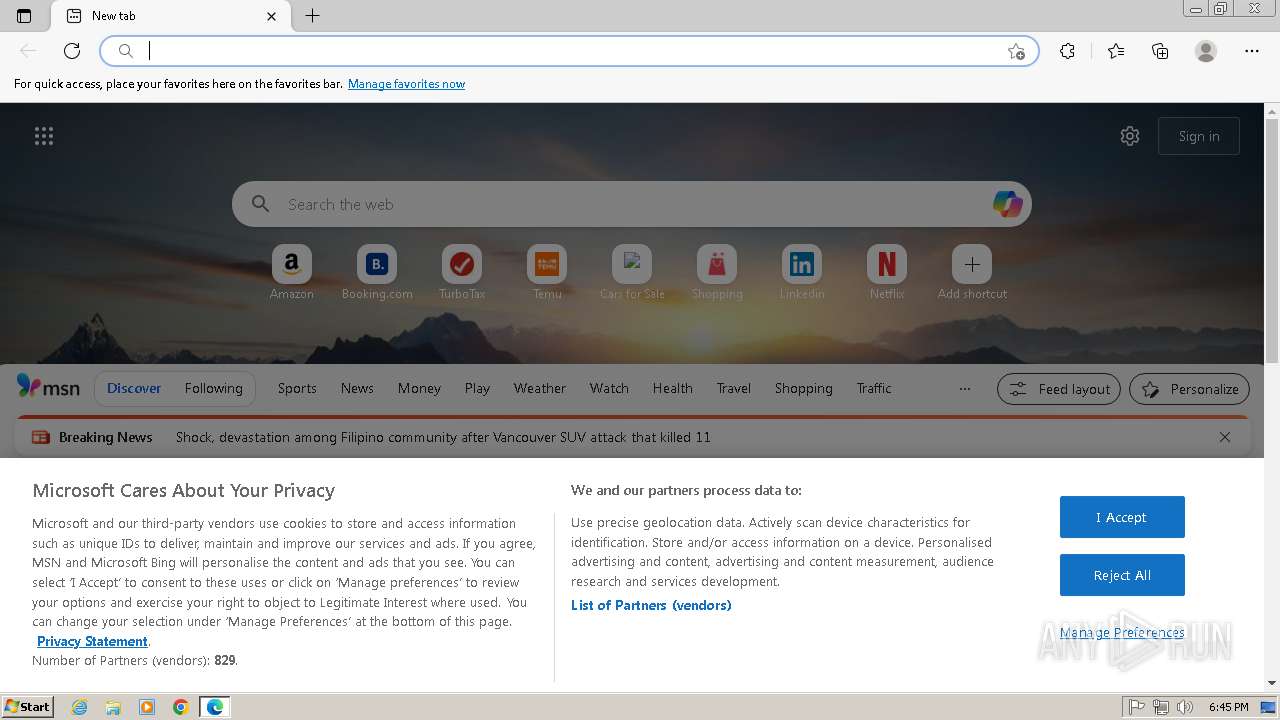The width and height of the screenshot is (1280, 720).
Task: Click the Sign in button
Action: pyautogui.click(x=1199, y=136)
